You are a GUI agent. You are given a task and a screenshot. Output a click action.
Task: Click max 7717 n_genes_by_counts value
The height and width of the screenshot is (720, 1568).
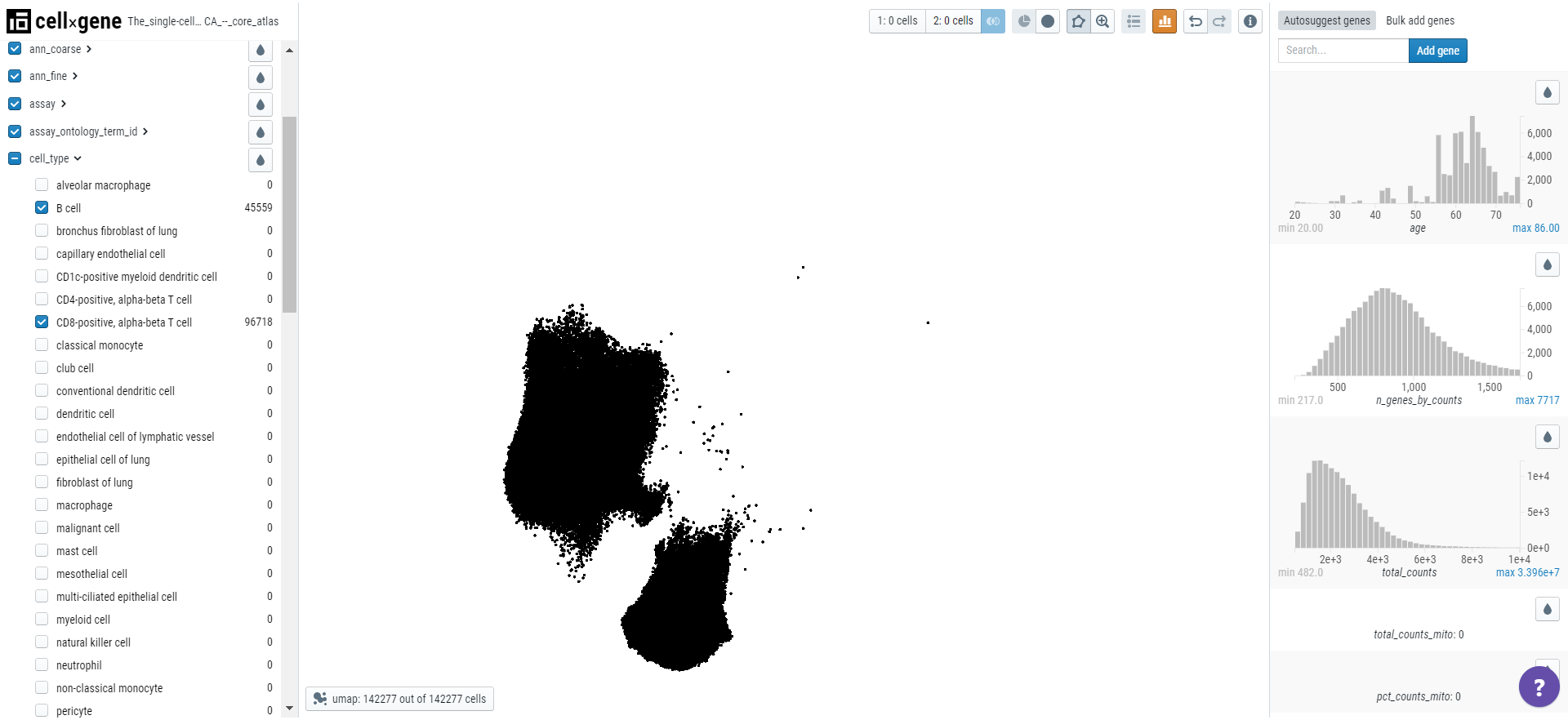(1537, 400)
